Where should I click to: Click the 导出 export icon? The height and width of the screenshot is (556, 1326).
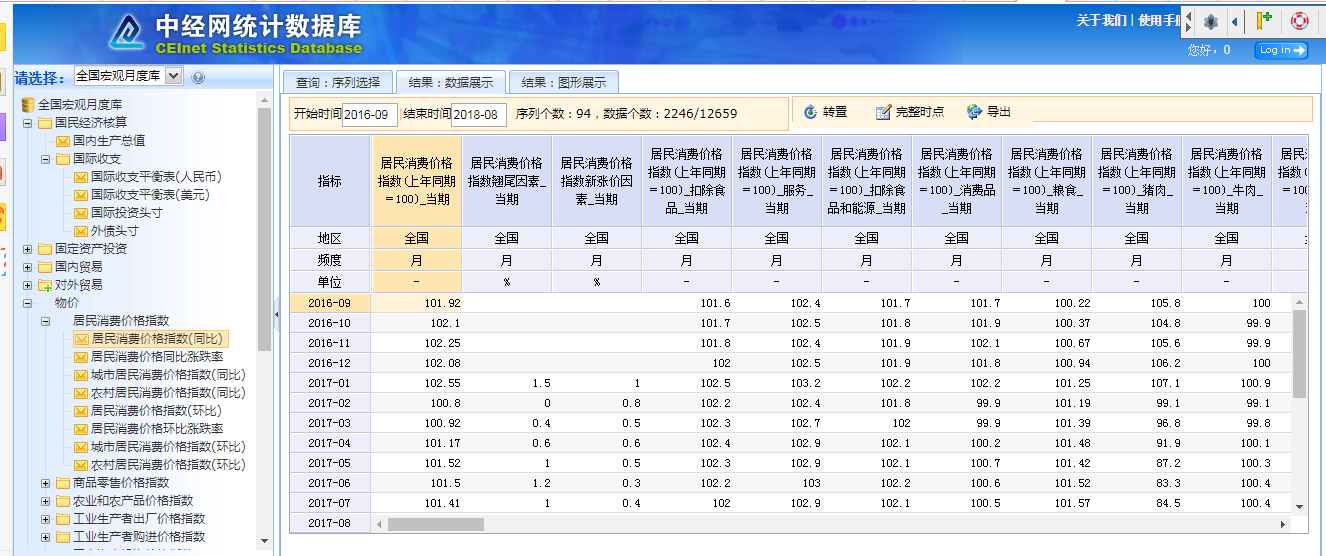pyautogui.click(x=974, y=112)
